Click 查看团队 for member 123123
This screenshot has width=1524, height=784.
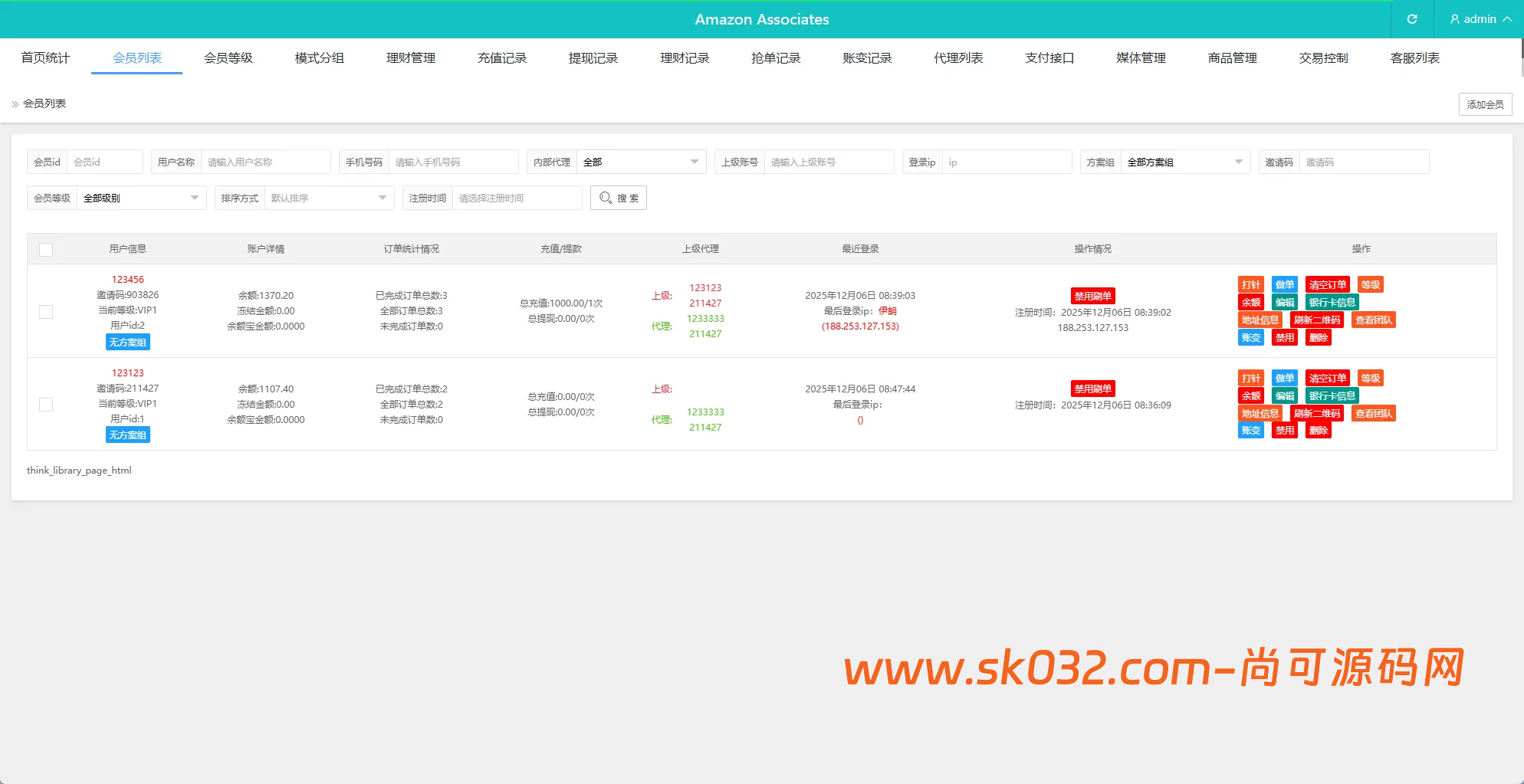coord(1373,413)
